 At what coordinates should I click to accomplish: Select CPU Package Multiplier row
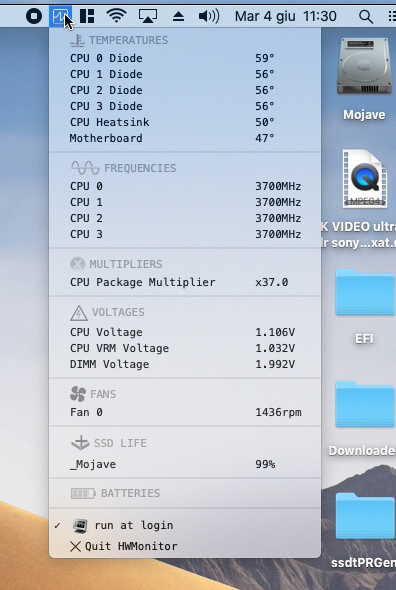tap(185, 282)
